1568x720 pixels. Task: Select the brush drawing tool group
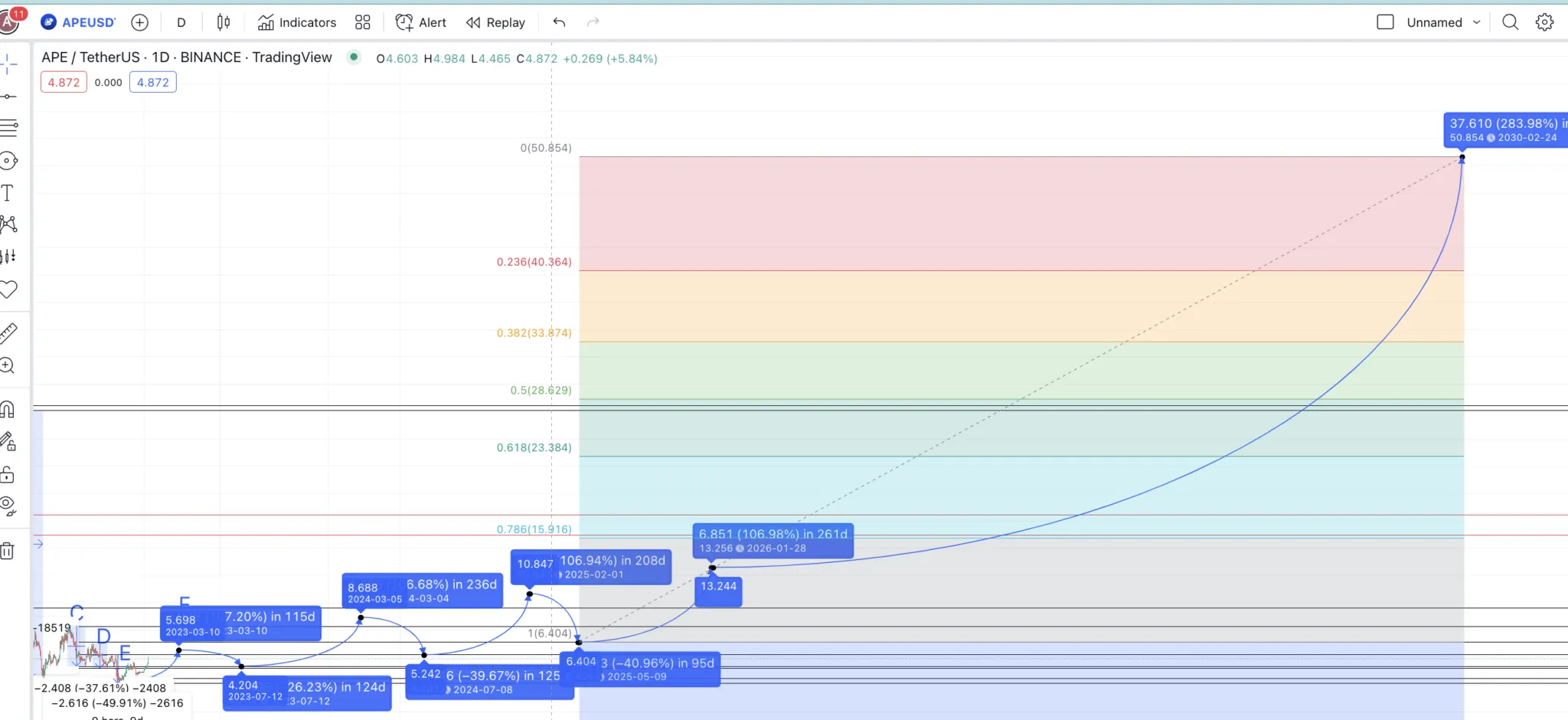pos(8,161)
